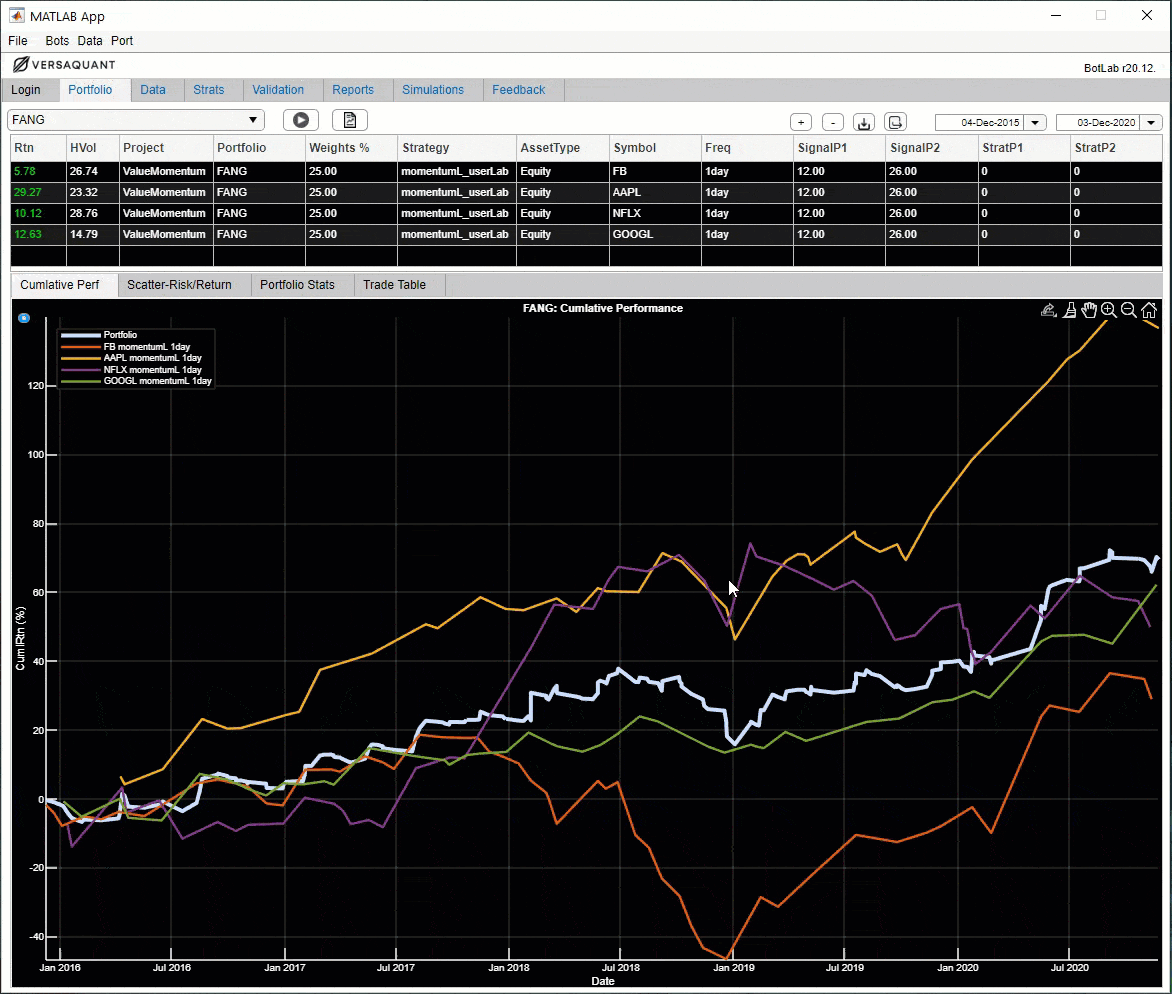Click the Weights % column header
The width and height of the screenshot is (1172, 994).
point(351,148)
